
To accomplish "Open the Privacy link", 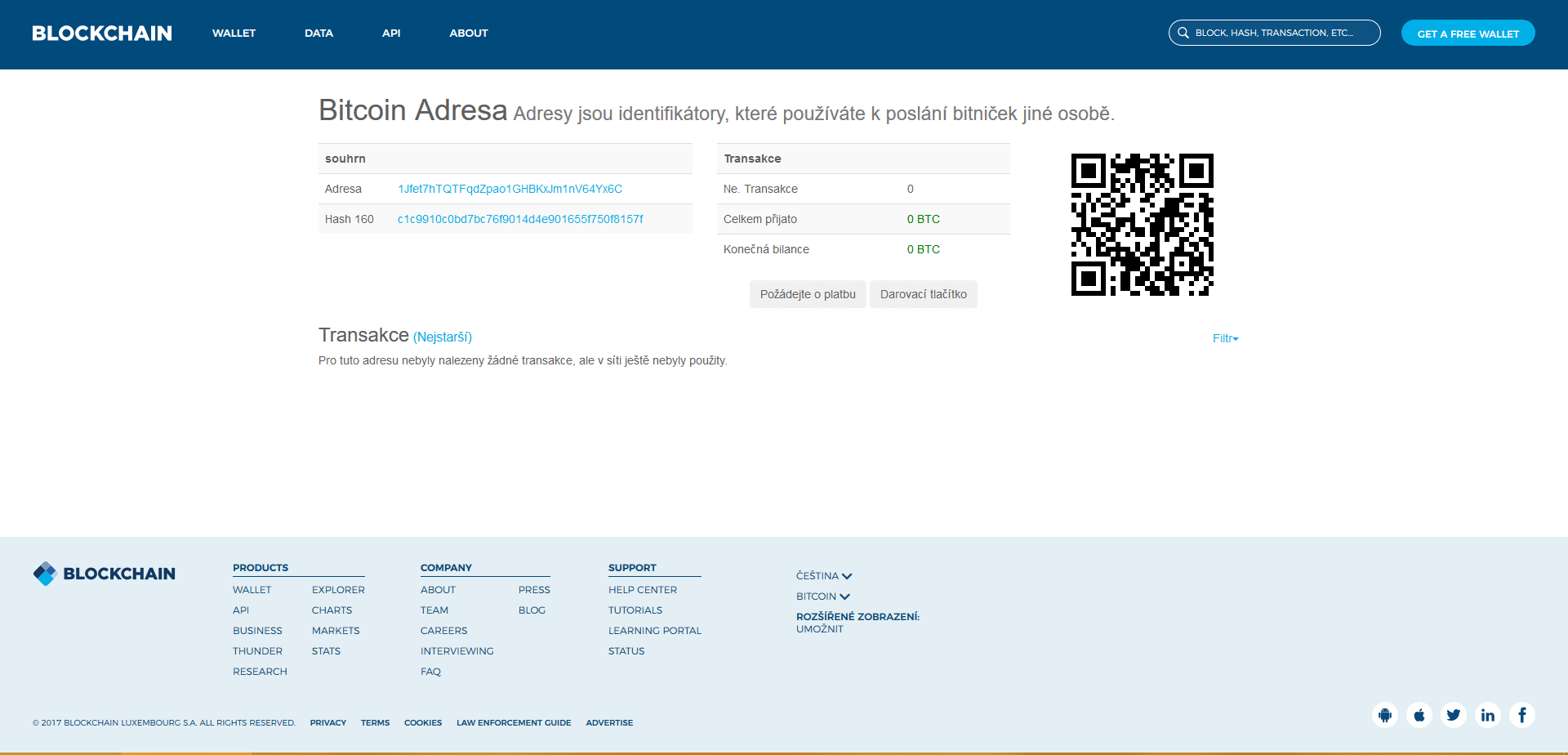I will (328, 723).
